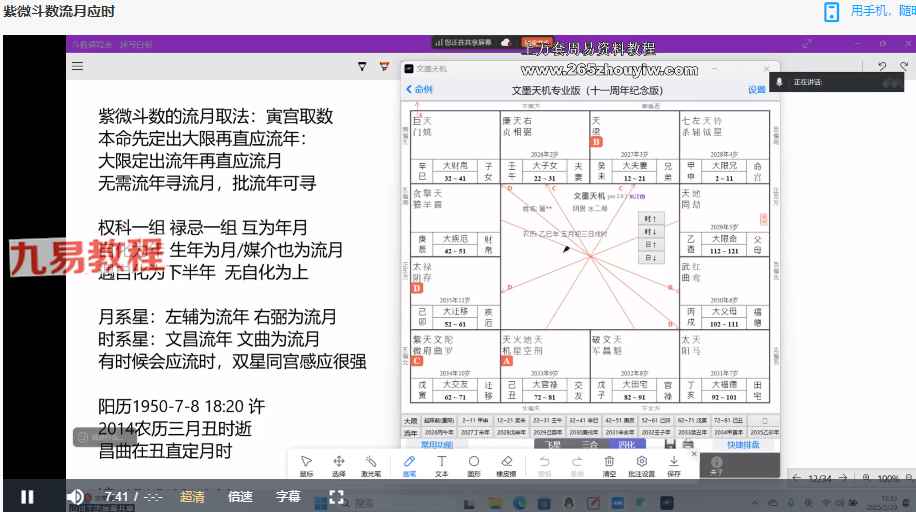Pause the video playback
Image resolution: width=916 pixels, height=512 pixels.
[27, 496]
